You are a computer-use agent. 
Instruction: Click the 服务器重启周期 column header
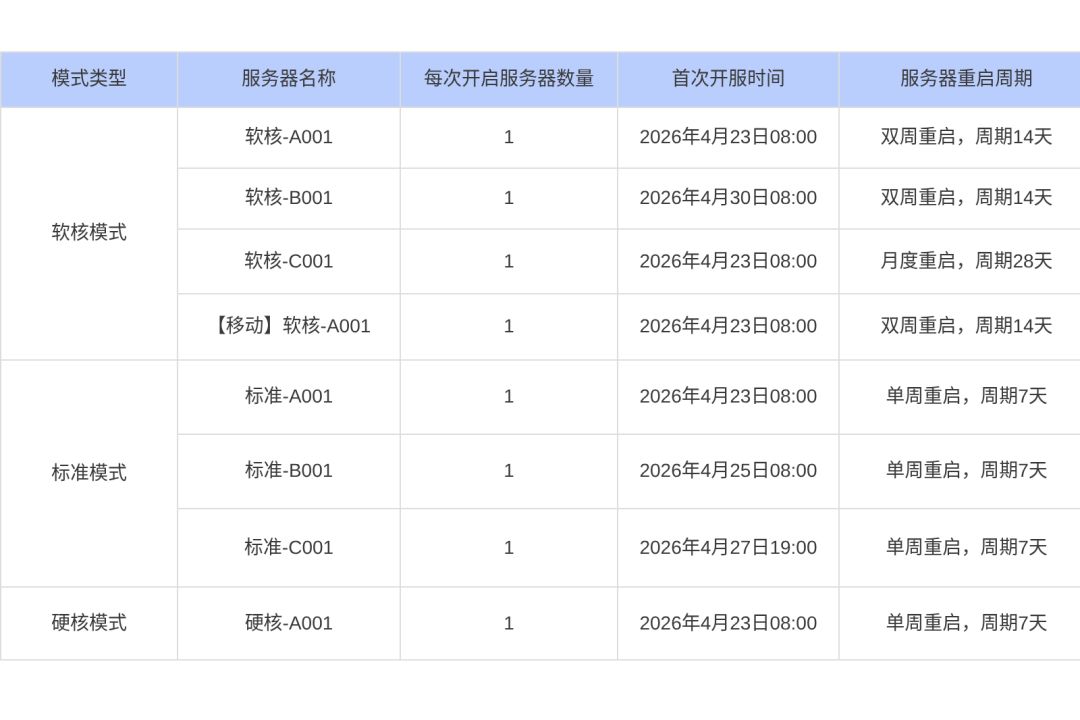(966, 79)
